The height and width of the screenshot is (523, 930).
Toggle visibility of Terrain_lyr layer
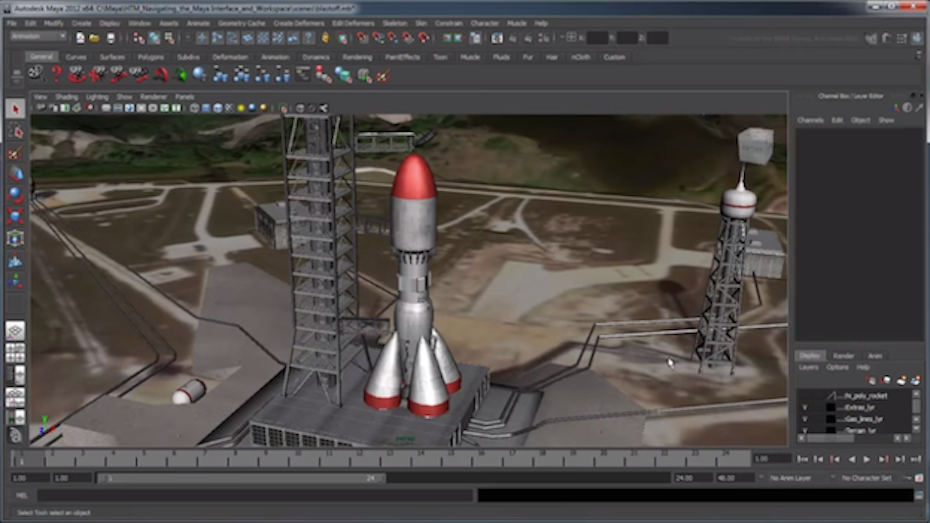pos(804,431)
